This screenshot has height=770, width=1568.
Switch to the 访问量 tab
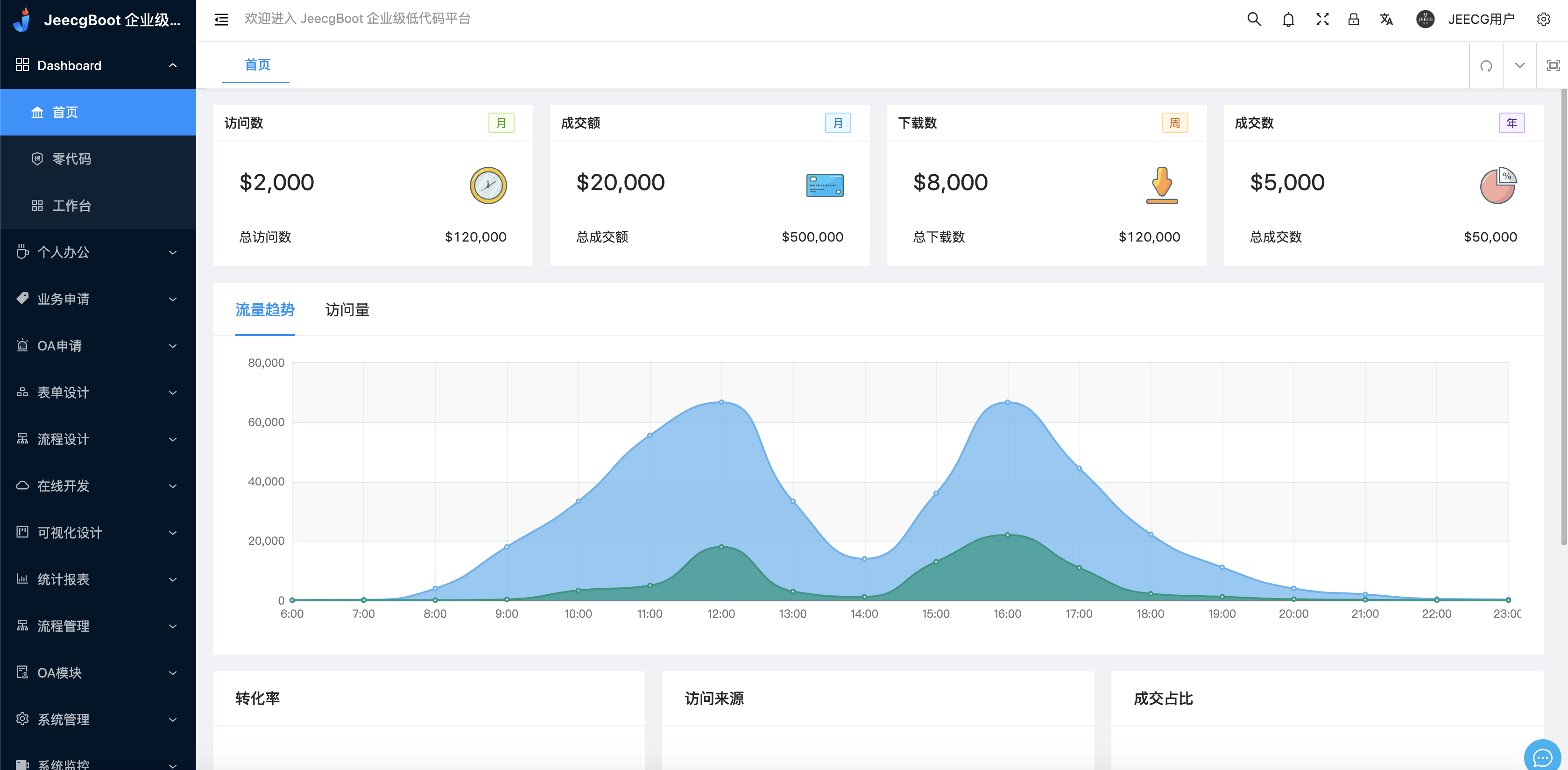click(347, 310)
